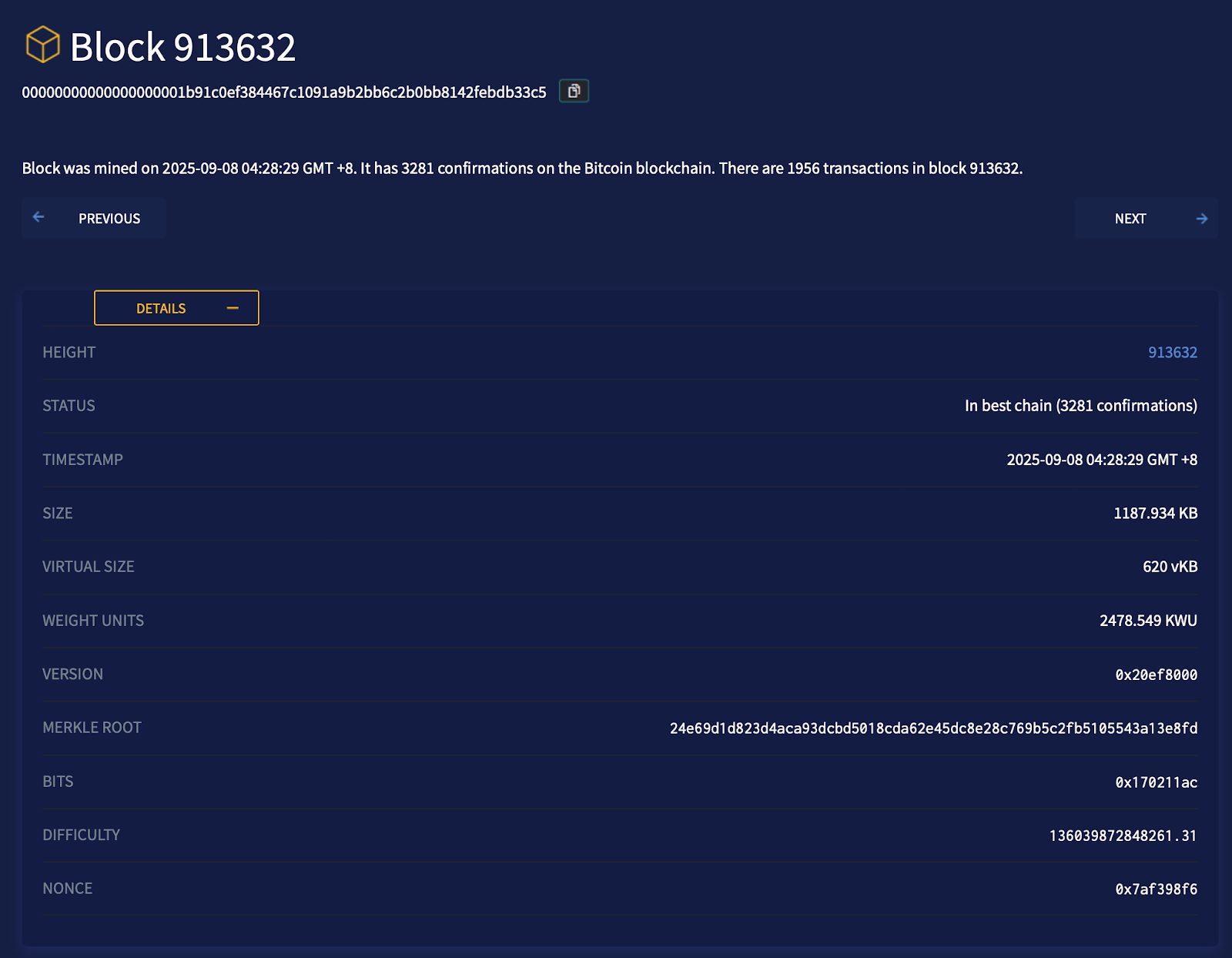Click the orange cube block icon

42,45
